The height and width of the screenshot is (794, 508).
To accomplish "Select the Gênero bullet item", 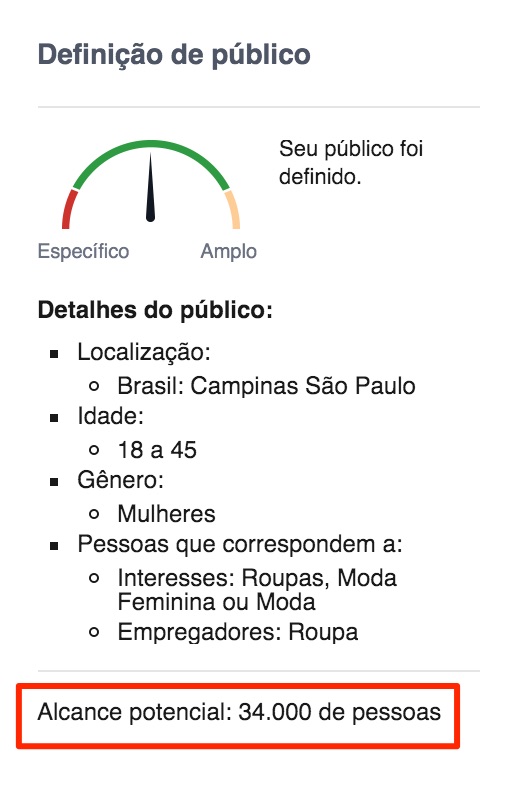I will click(x=121, y=480).
